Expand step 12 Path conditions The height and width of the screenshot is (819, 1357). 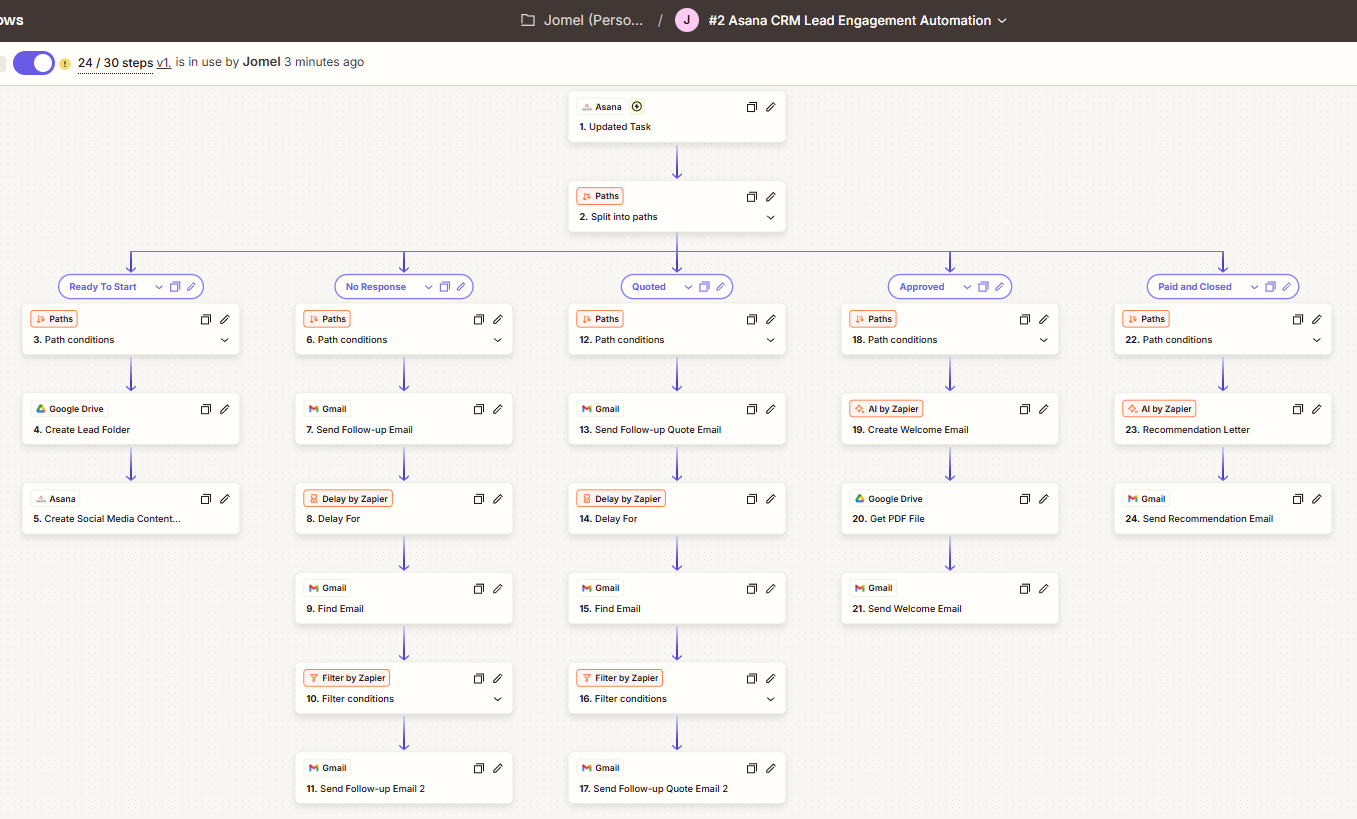(x=771, y=340)
